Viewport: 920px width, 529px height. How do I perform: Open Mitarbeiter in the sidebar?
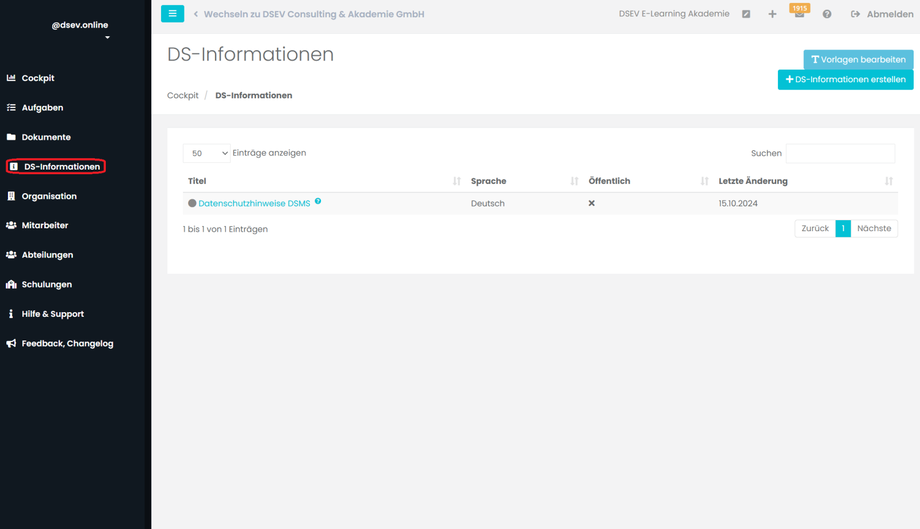click(45, 225)
